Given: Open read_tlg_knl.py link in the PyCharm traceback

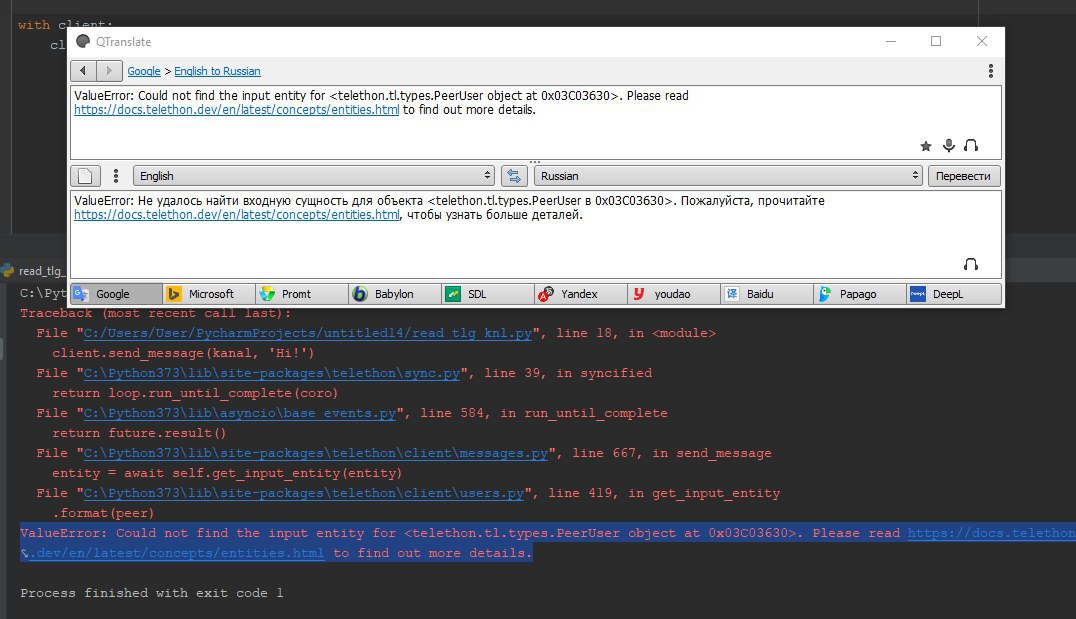Looking at the screenshot, I should [x=308, y=333].
